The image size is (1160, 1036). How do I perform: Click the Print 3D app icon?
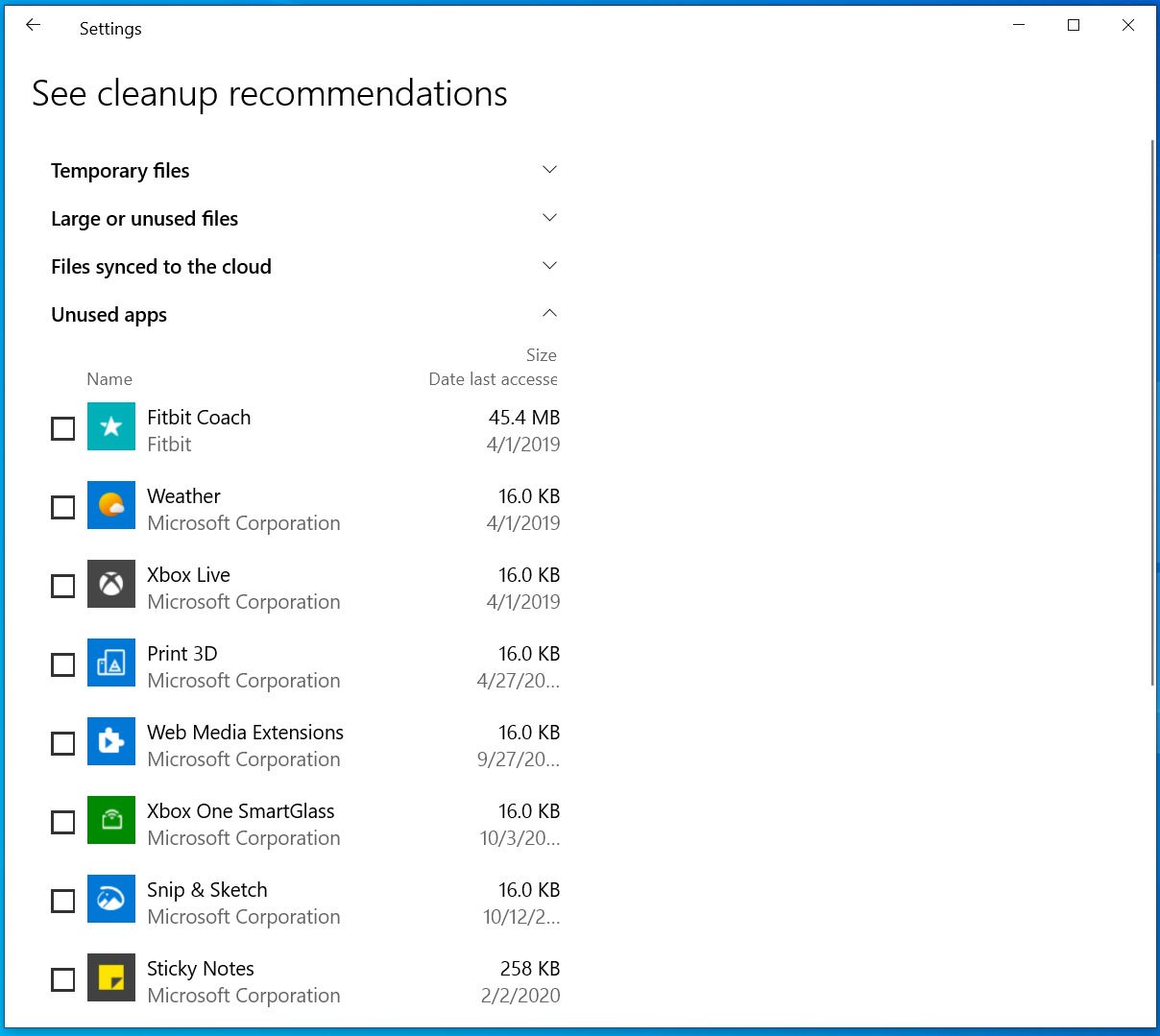[111, 663]
